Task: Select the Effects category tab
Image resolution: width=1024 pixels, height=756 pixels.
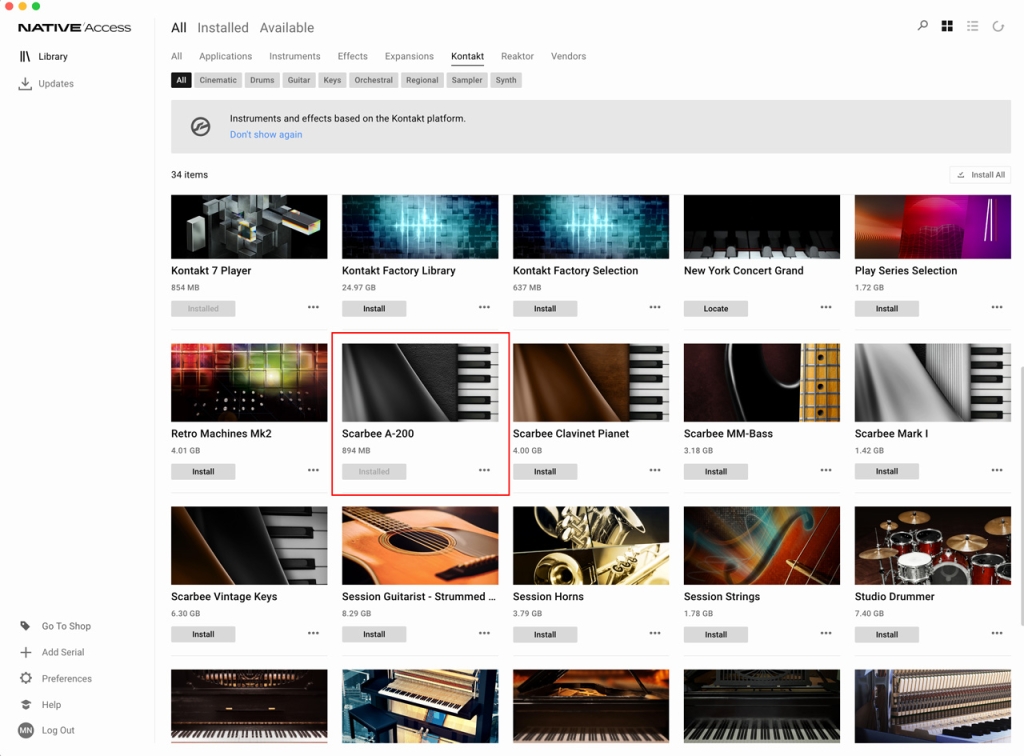Action: [x=353, y=56]
